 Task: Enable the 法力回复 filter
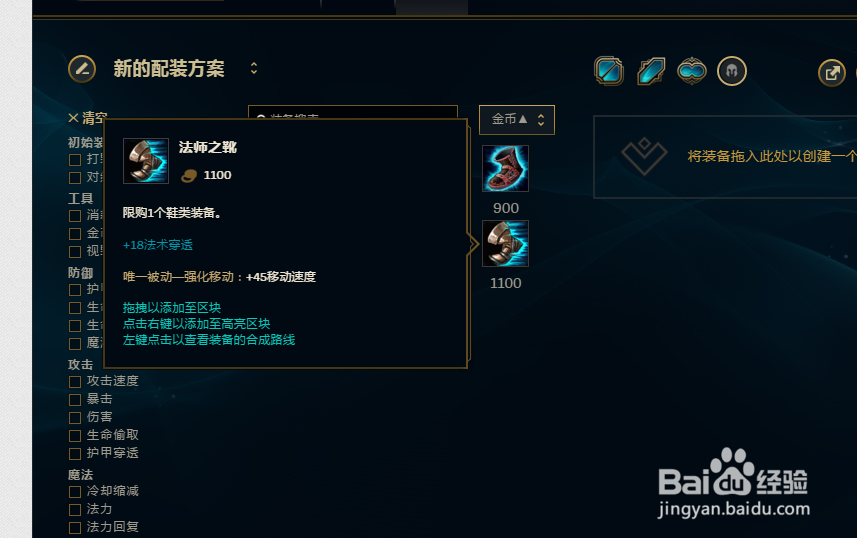(x=75, y=528)
